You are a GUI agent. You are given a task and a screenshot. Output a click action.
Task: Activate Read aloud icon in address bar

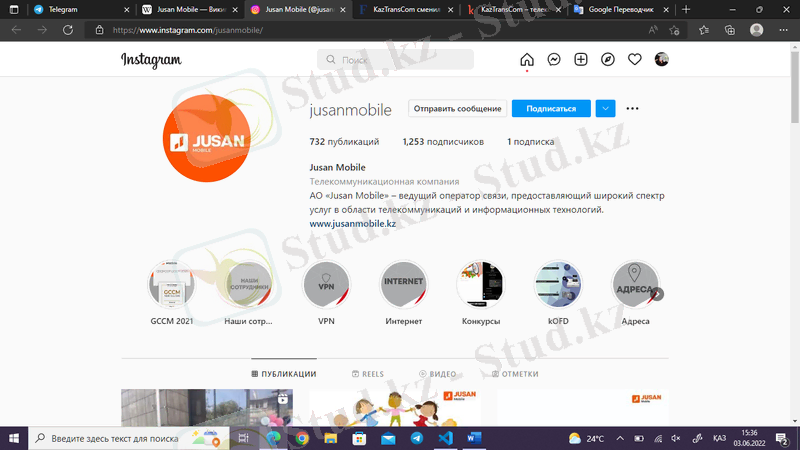tap(653, 30)
